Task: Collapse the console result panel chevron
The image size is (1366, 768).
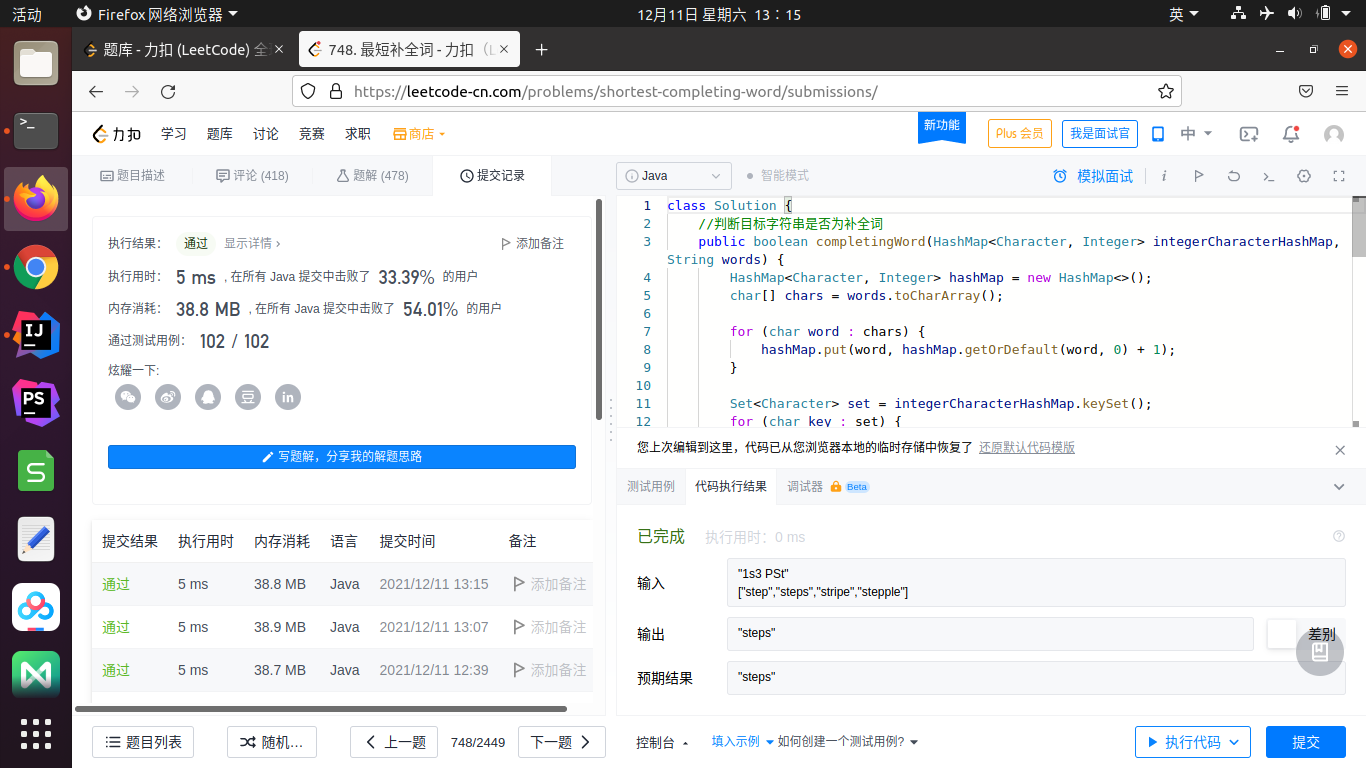Action: tap(1340, 487)
